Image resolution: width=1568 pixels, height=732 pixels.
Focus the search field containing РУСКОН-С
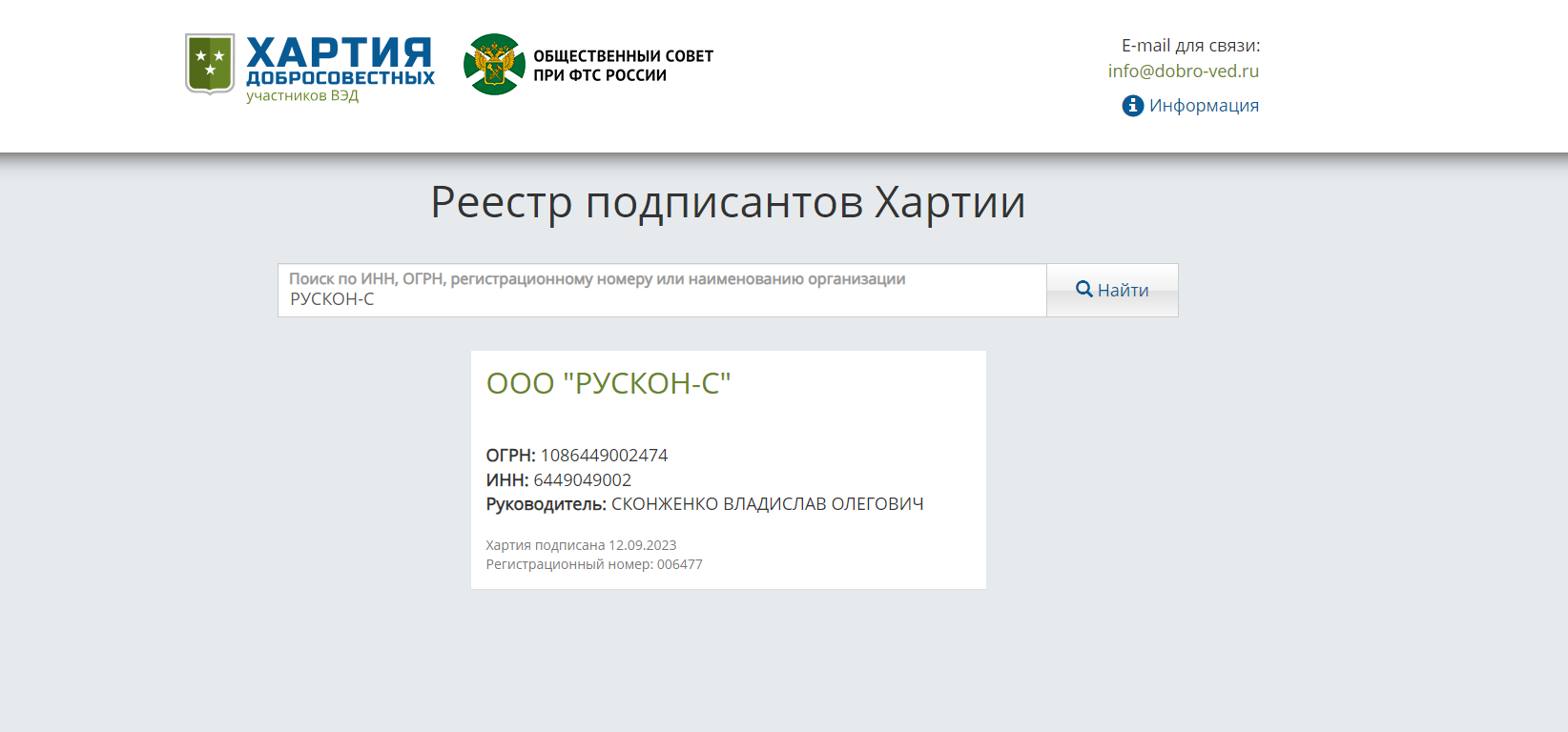(x=662, y=298)
